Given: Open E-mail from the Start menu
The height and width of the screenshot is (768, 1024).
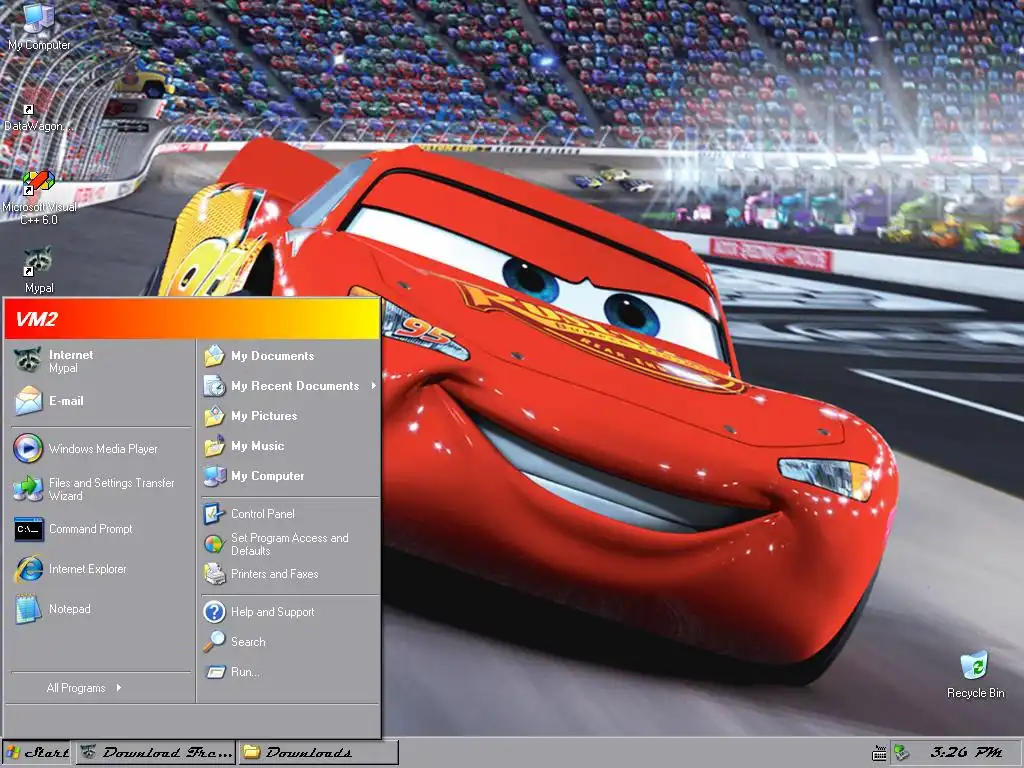Looking at the screenshot, I should [101, 401].
